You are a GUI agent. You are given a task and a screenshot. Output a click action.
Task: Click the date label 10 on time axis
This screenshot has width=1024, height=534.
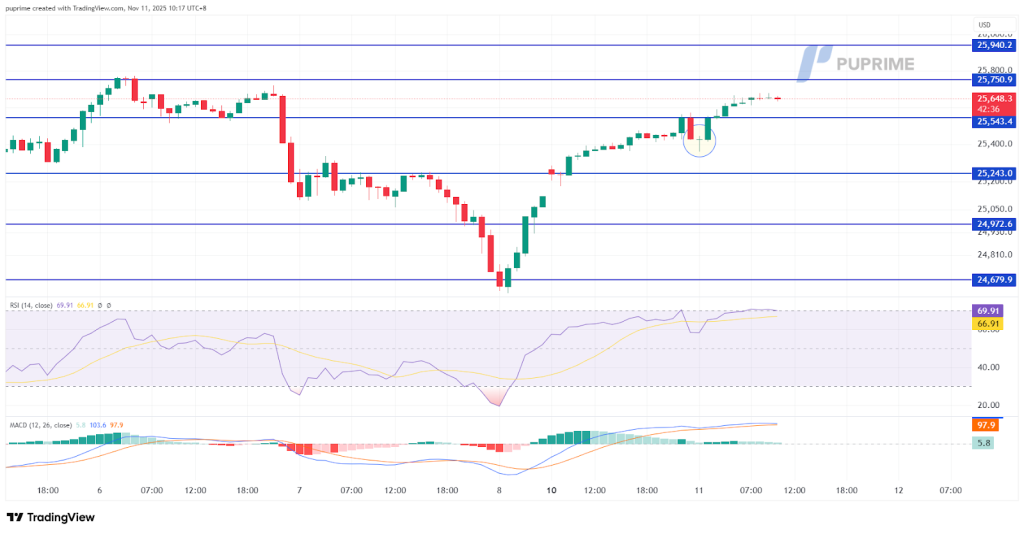(552, 491)
